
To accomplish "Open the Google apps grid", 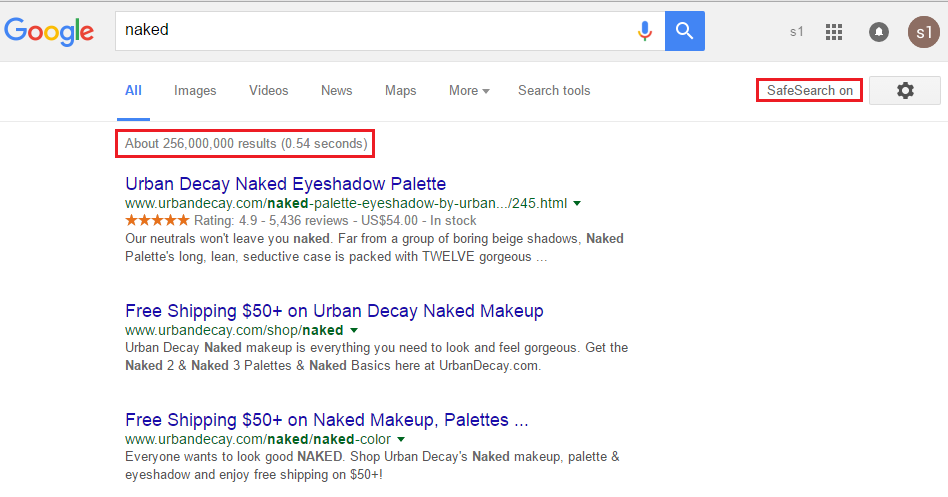I will click(x=834, y=32).
